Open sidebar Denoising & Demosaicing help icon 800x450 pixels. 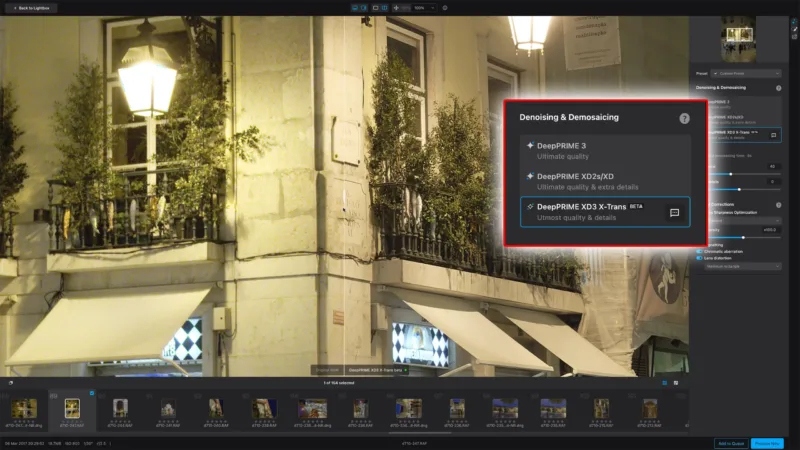point(779,88)
